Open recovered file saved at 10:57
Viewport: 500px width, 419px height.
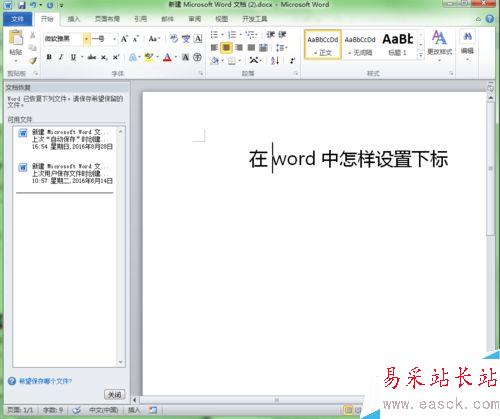point(66,173)
